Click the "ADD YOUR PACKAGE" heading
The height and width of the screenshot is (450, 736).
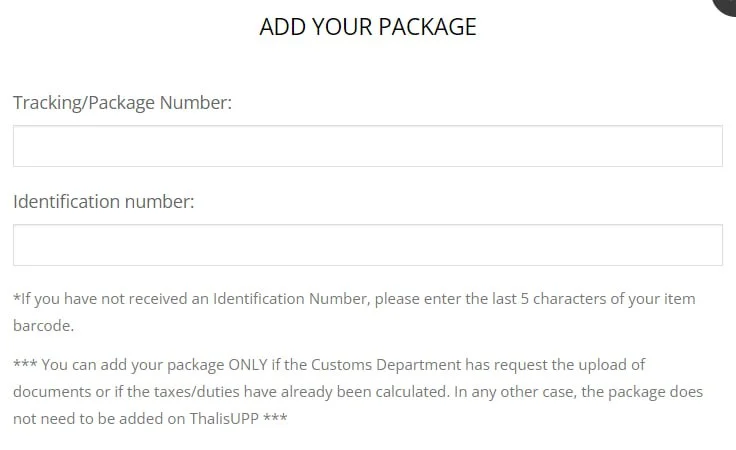point(367,27)
